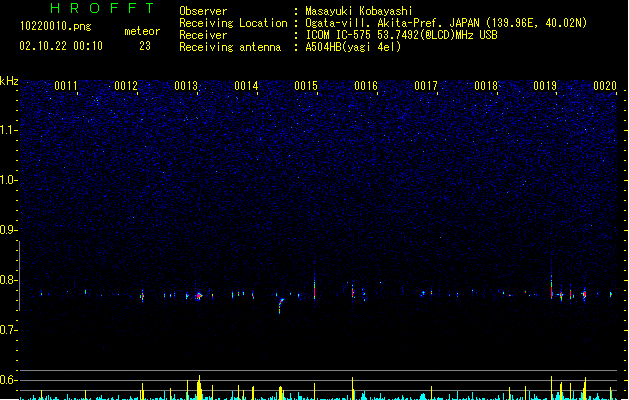Screen dimensions: 629x400
Task: Click the Ogata-vill. Akita-Pref. JAPAN location text
Action: [x=446, y=23]
